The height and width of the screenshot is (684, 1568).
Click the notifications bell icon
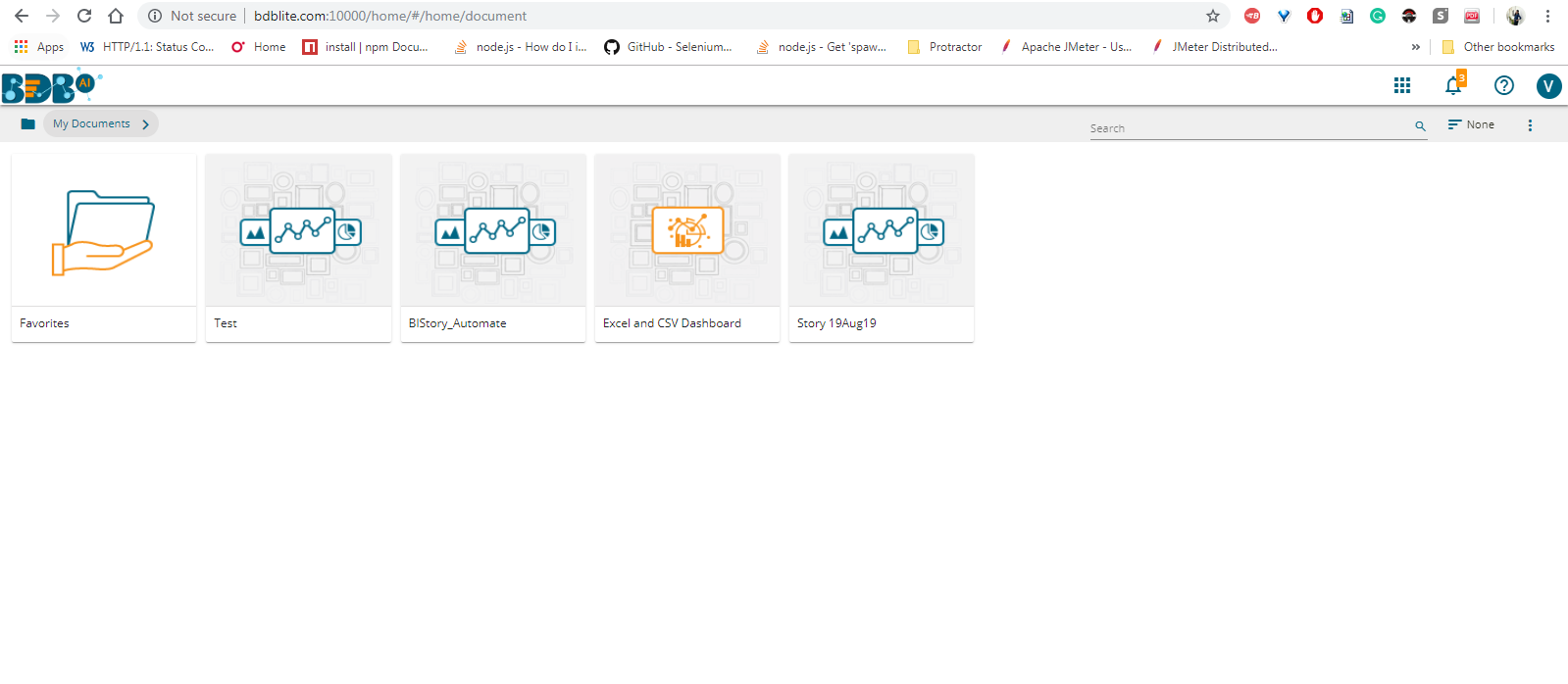coord(1453,86)
